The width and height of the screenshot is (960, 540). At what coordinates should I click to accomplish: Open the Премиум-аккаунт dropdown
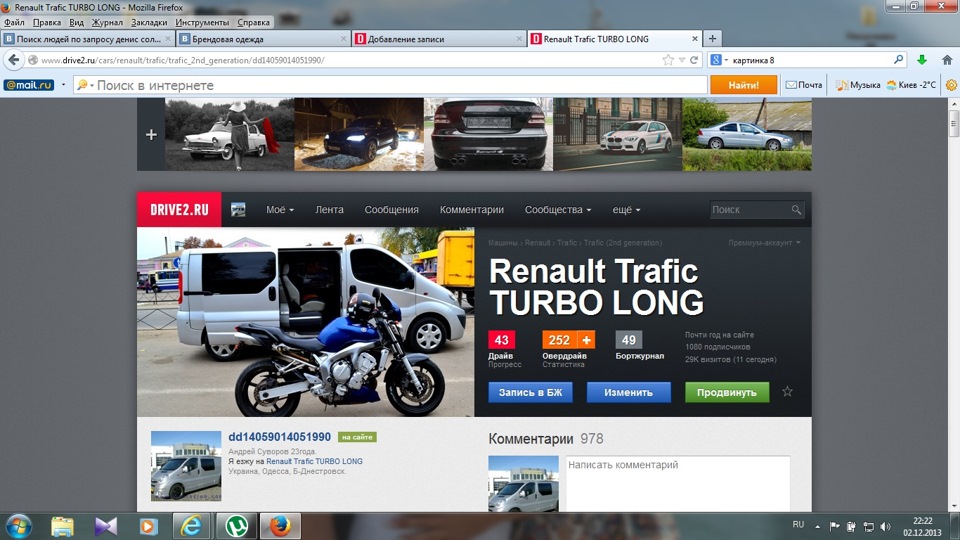[764, 243]
